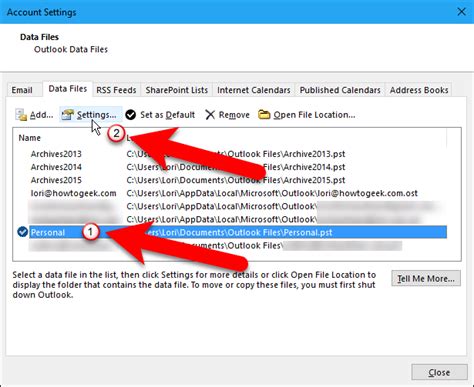This screenshot has height=387, width=474.
Task: Open Settings for the selected data file
Action: click(x=91, y=115)
